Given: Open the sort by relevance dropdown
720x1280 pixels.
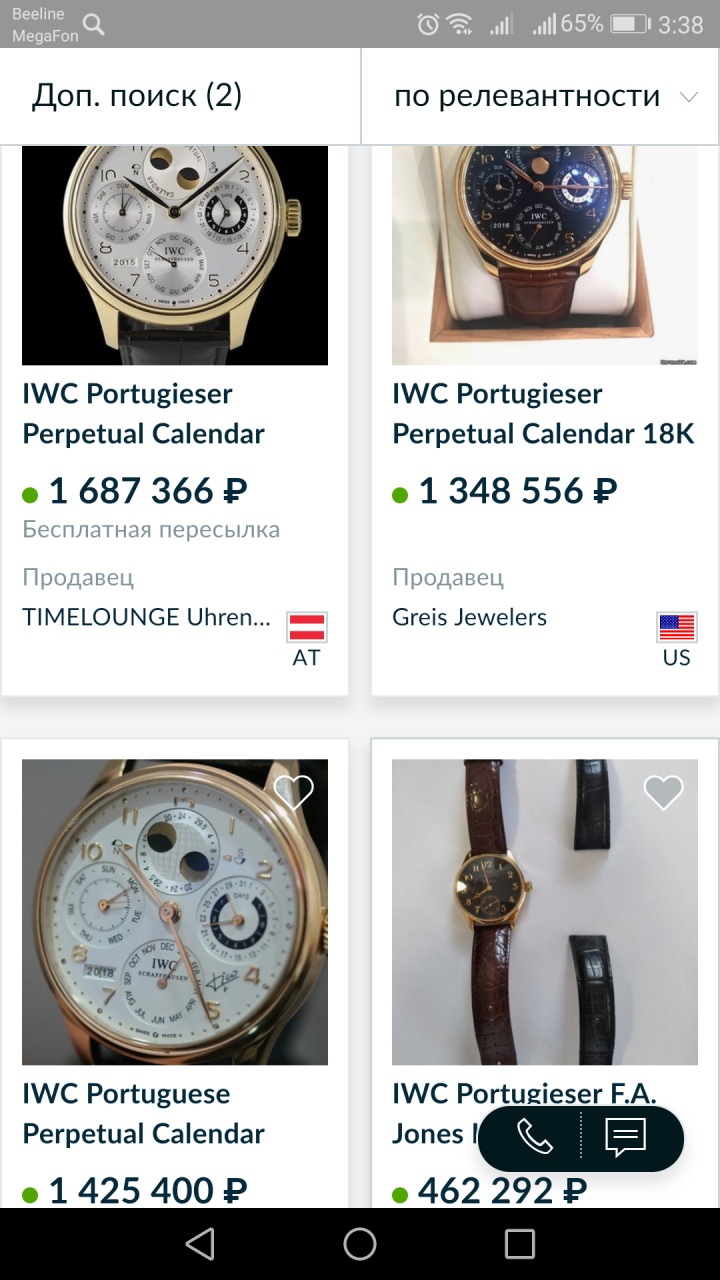Looking at the screenshot, I should [x=527, y=96].
